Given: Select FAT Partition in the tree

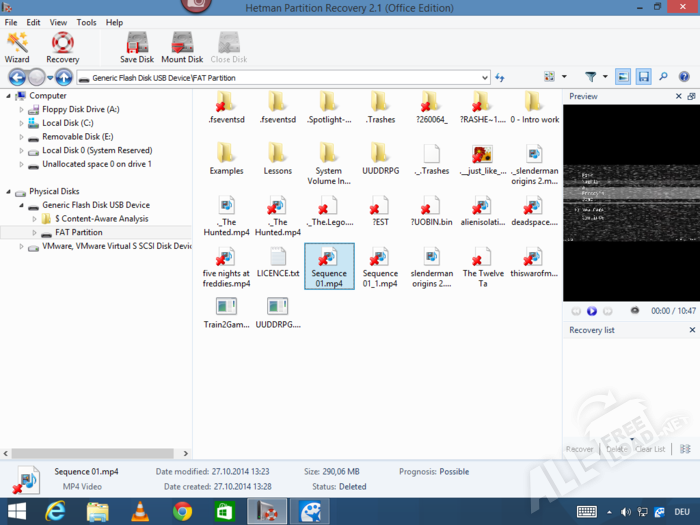Looking at the screenshot, I should [x=79, y=232].
